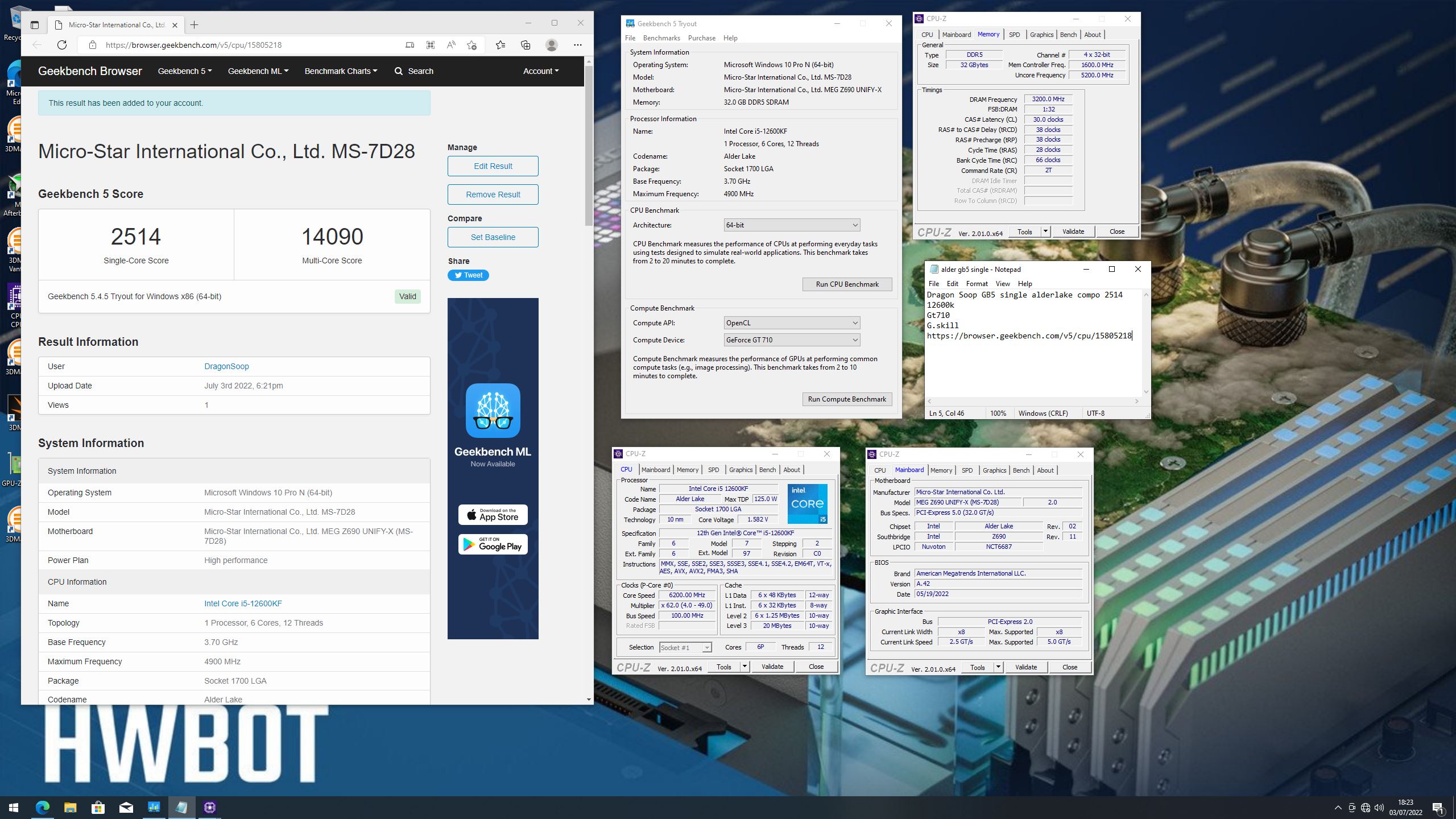Open the Format menu in Notepad
The image size is (1456, 819).
[x=977, y=284]
